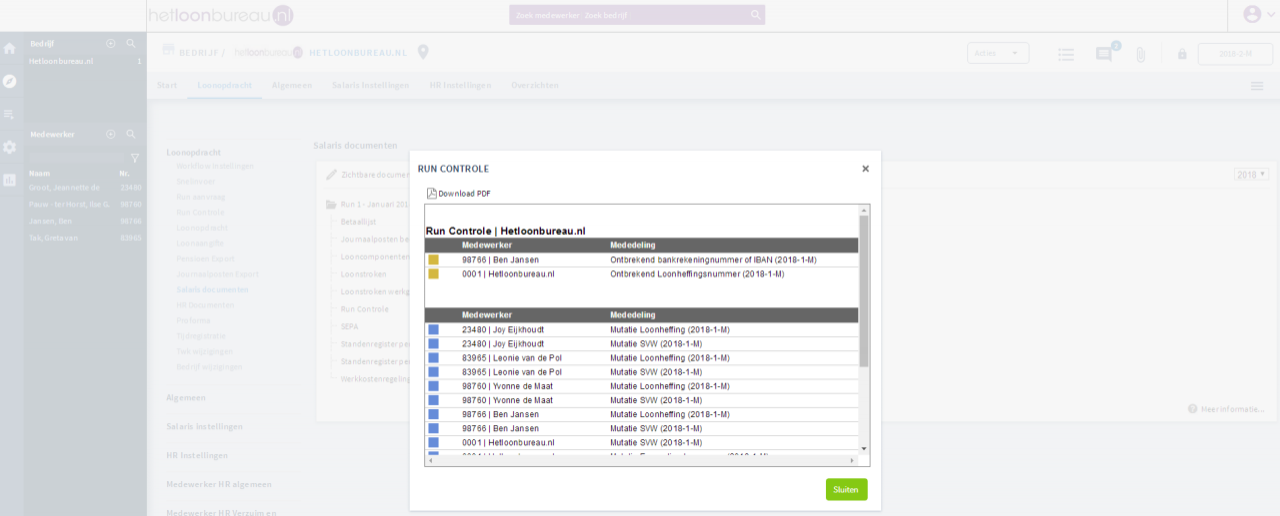This screenshot has width=1280, height=516.
Task: Click the Download PDF icon link
Action: (459, 193)
